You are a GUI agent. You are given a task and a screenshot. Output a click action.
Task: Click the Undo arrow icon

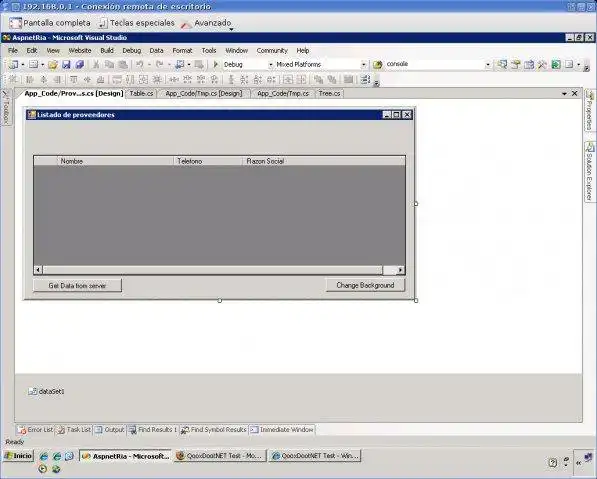(x=140, y=64)
